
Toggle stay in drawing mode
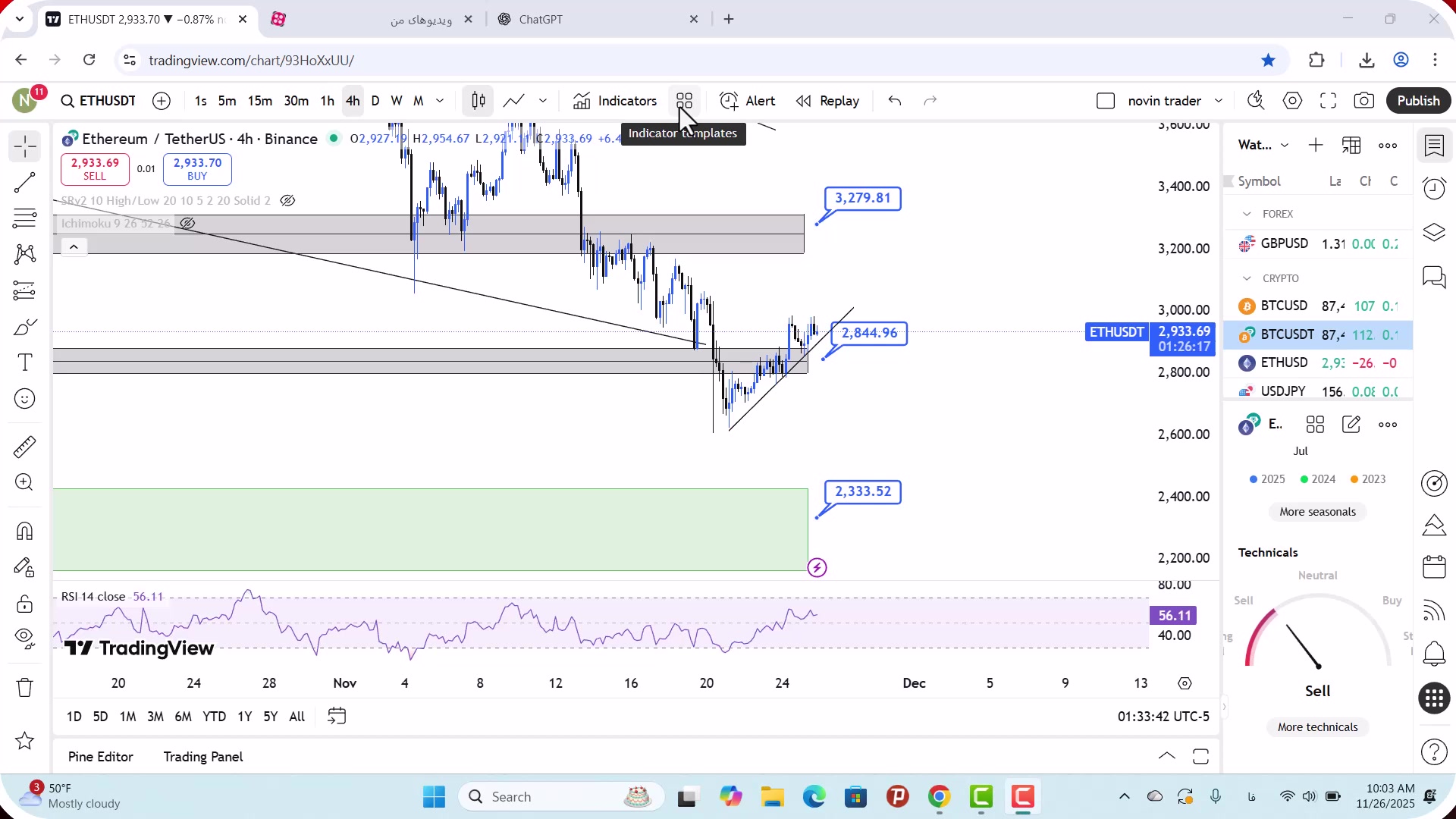pyautogui.click(x=25, y=567)
